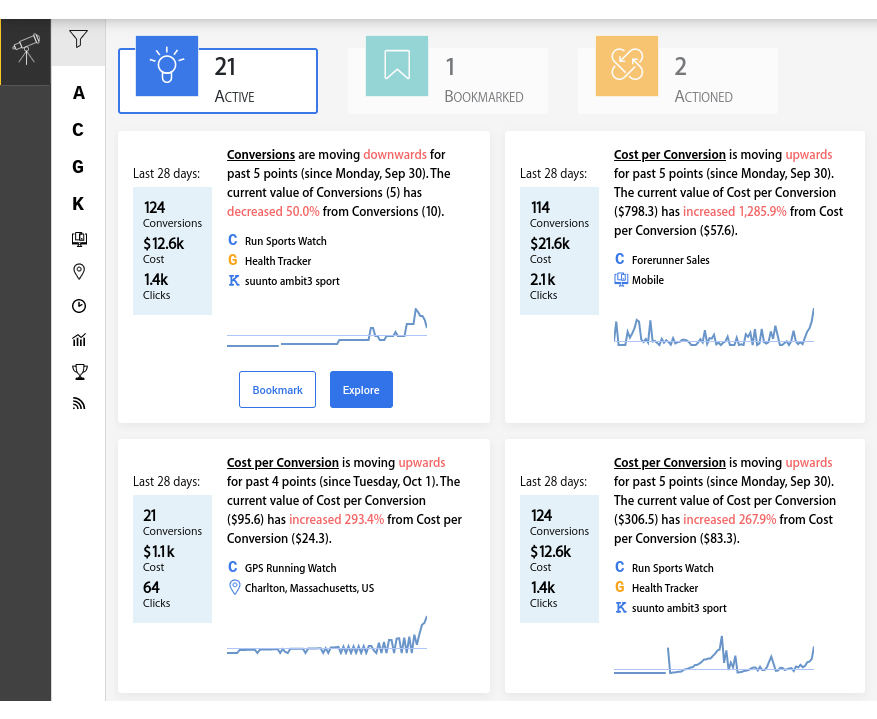Click the $1.1k Cost stat
This screenshot has height=719, width=877.
point(159,559)
